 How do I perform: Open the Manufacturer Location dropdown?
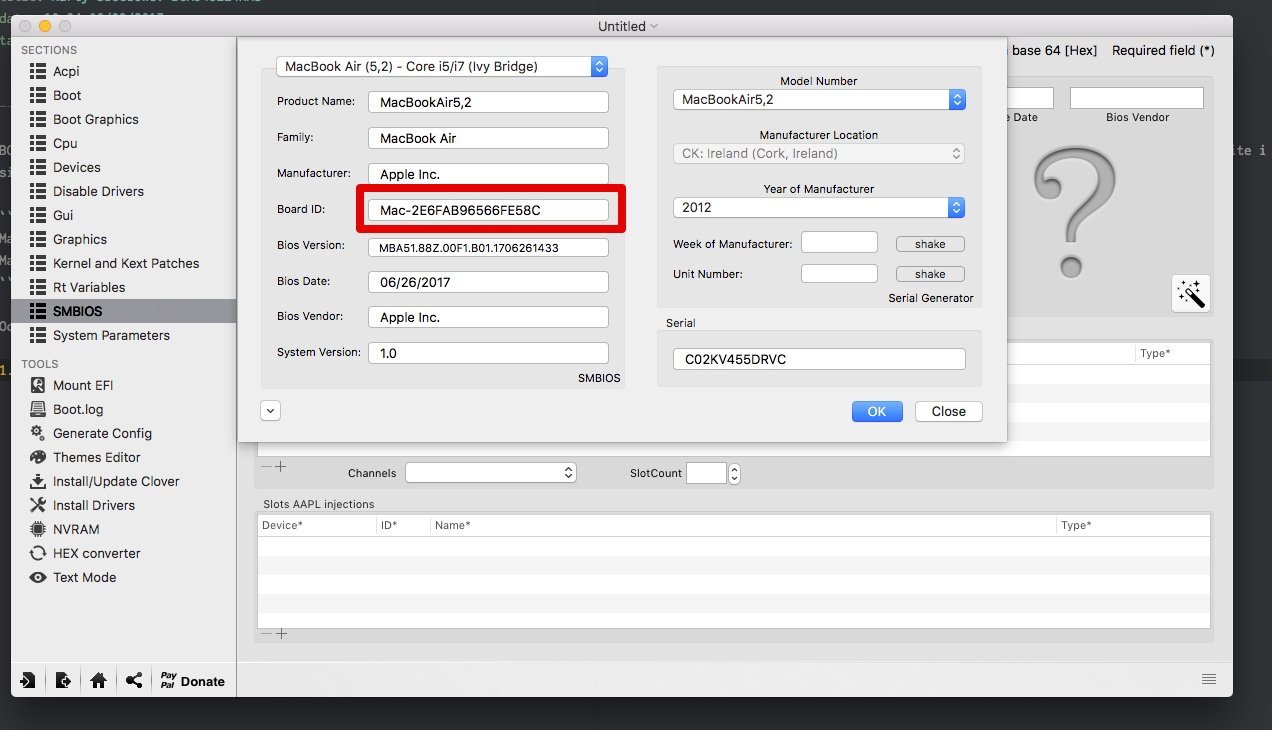tap(819, 153)
